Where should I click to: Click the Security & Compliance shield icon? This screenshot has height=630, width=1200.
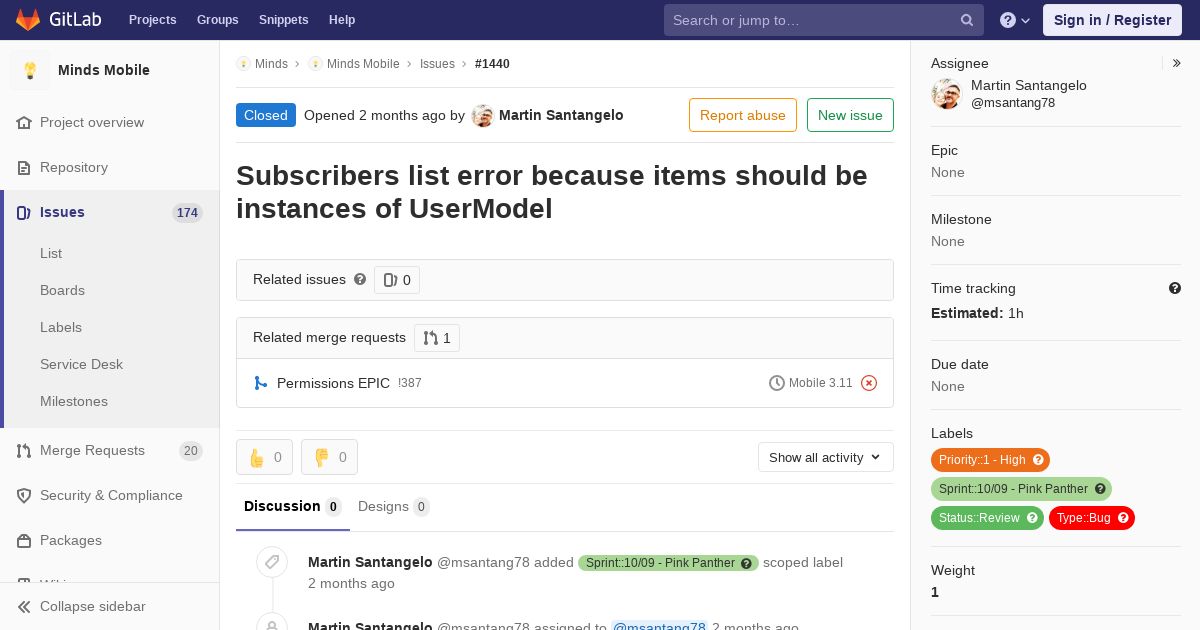pyautogui.click(x=24, y=496)
